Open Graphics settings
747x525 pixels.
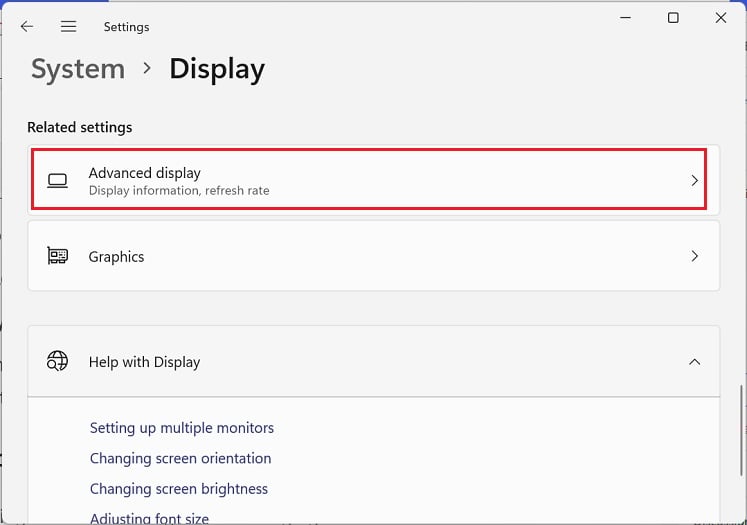[370, 256]
